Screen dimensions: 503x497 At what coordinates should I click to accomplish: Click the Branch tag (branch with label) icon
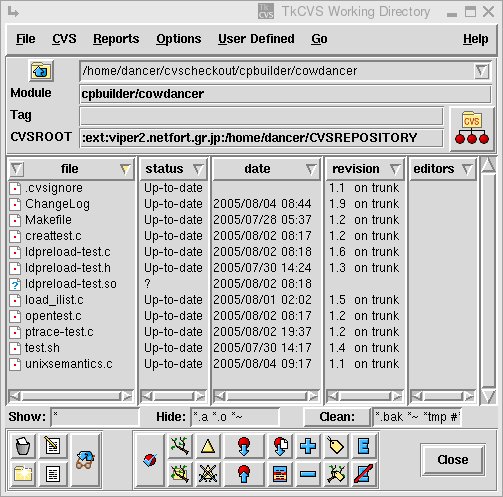(336, 474)
